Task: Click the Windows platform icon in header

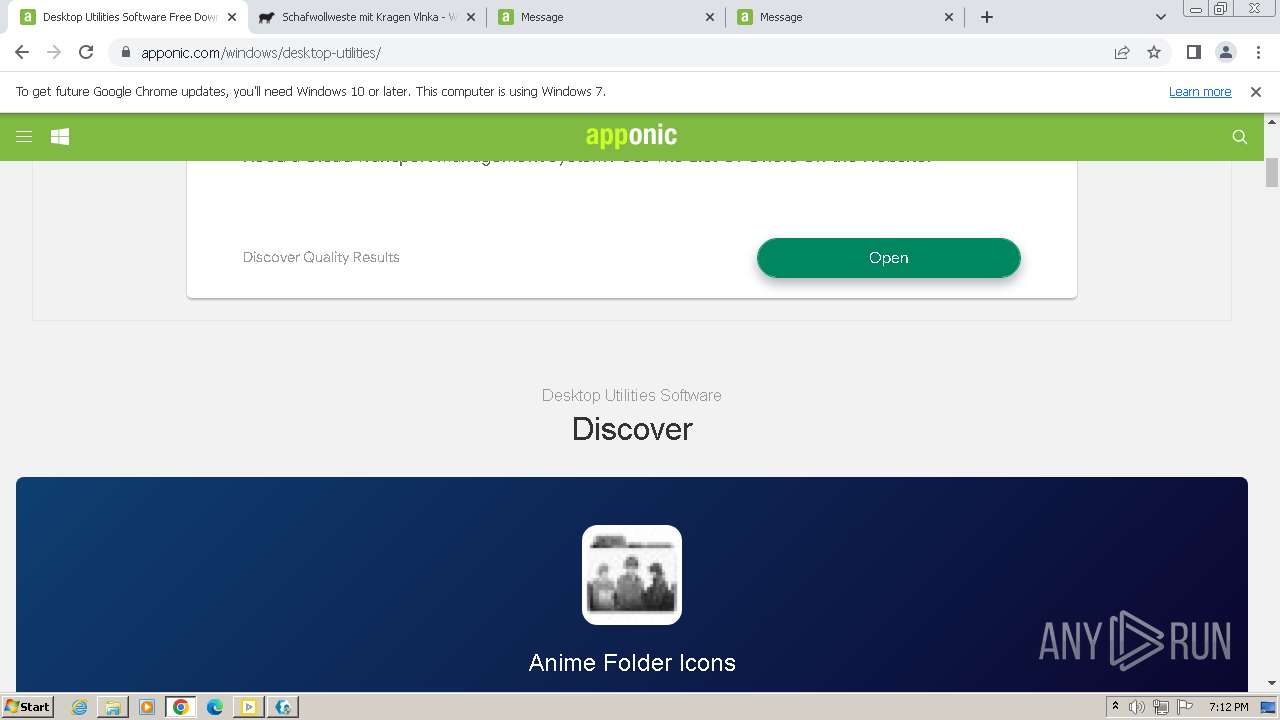Action: click(x=60, y=137)
